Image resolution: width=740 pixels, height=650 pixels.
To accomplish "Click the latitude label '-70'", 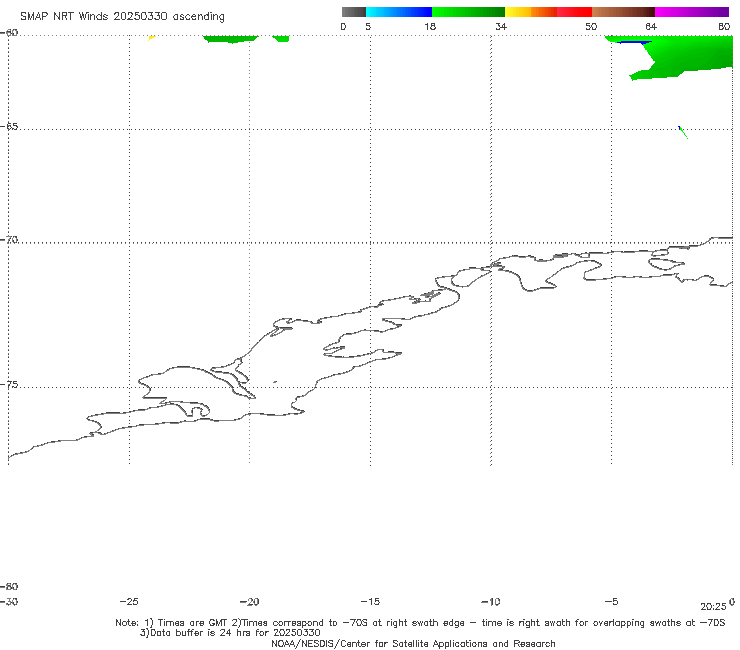I will [9, 240].
